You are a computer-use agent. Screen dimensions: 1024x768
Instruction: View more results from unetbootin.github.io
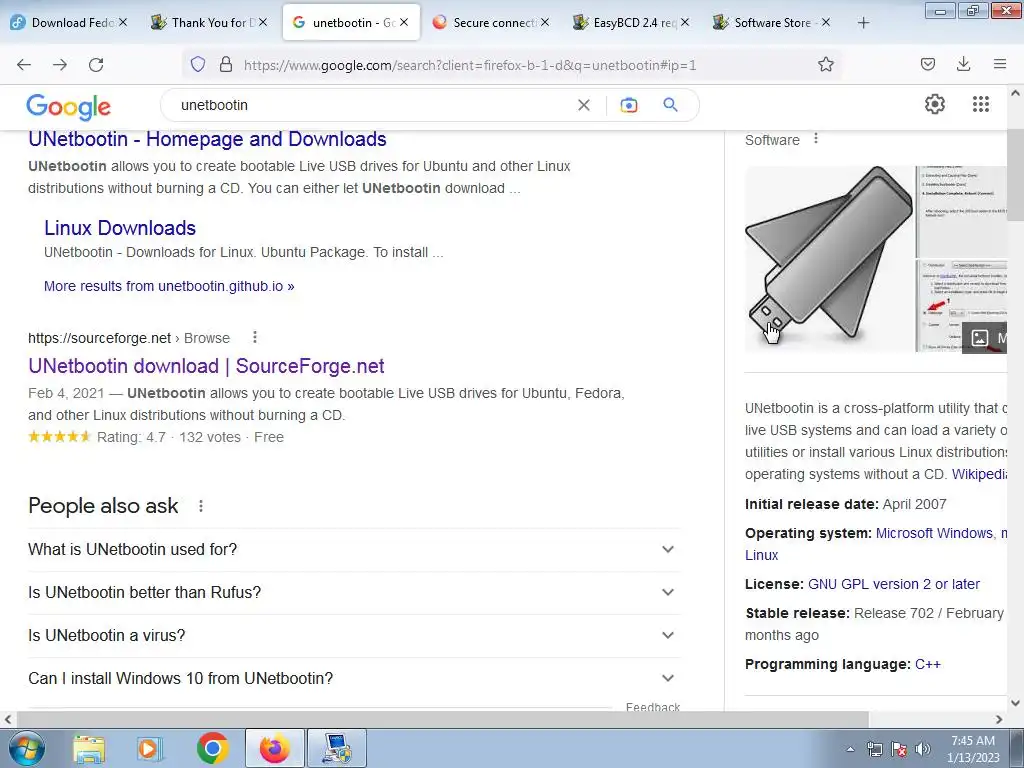pos(169,286)
